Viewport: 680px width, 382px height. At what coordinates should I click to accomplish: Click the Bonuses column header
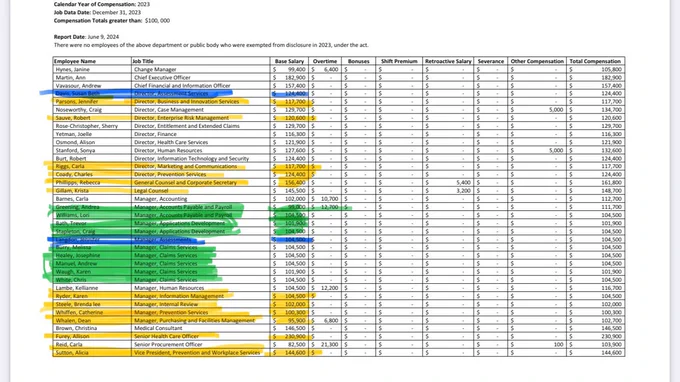359,61
